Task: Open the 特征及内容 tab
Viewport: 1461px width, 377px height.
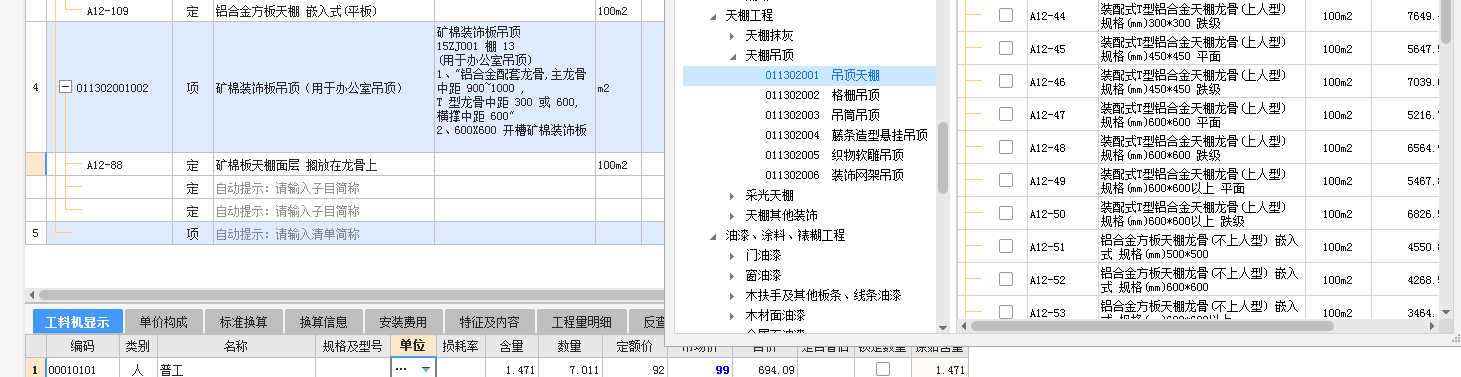Action: click(490, 322)
